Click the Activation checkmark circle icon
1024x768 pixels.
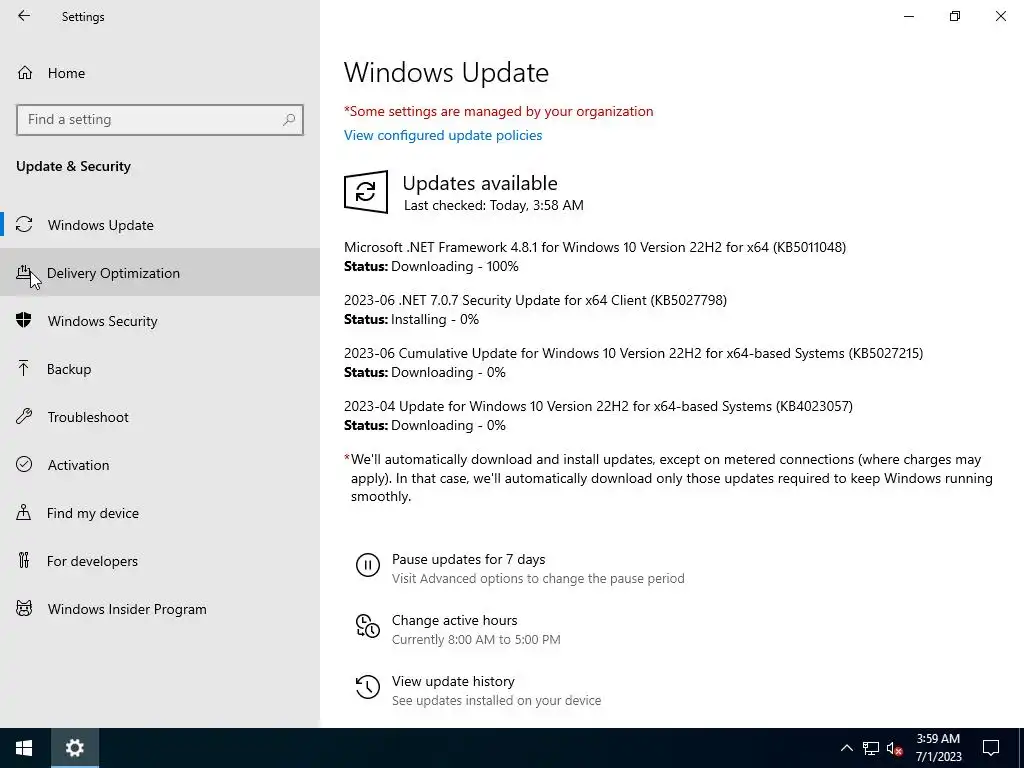pyautogui.click(x=24, y=464)
